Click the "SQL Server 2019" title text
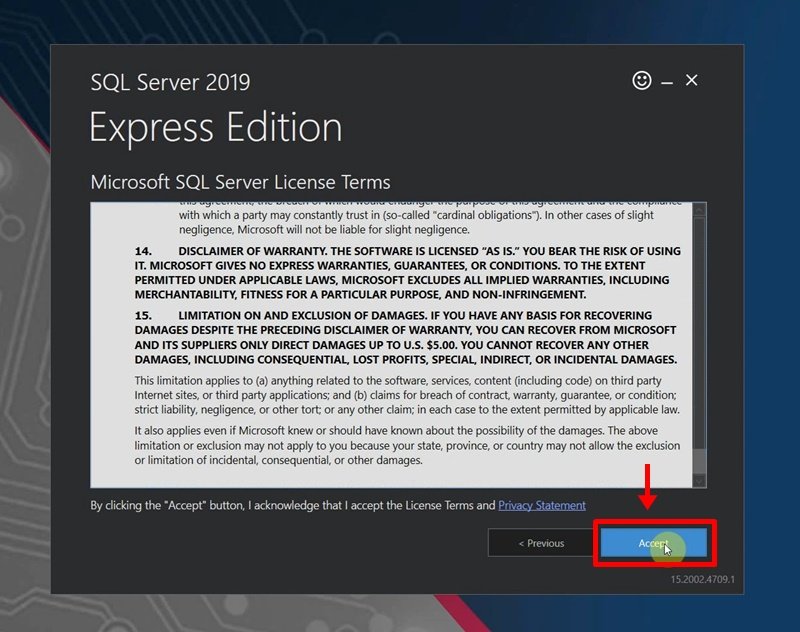Image resolution: width=800 pixels, height=632 pixels. click(170, 82)
